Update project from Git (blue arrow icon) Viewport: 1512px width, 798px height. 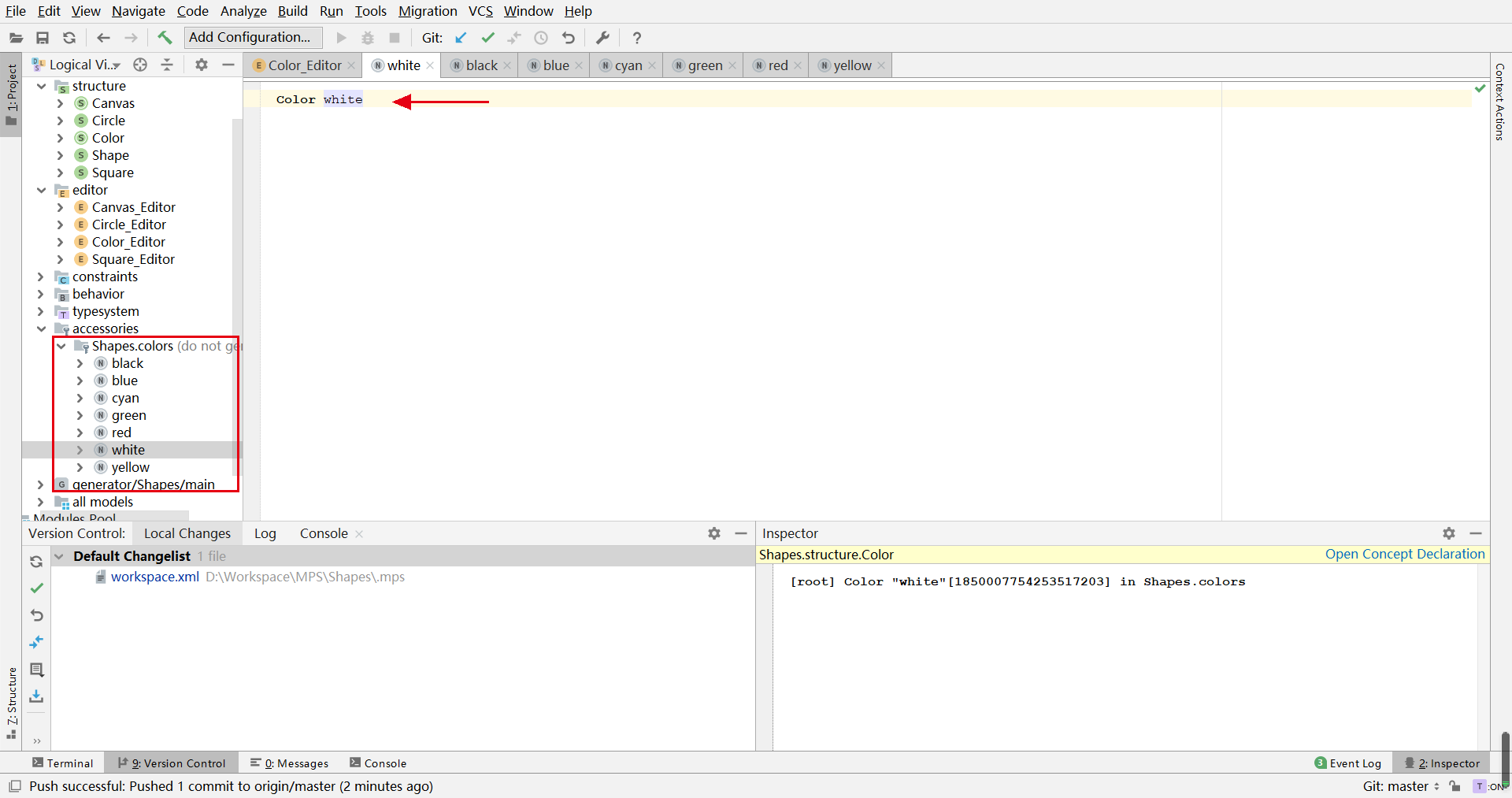click(x=461, y=38)
